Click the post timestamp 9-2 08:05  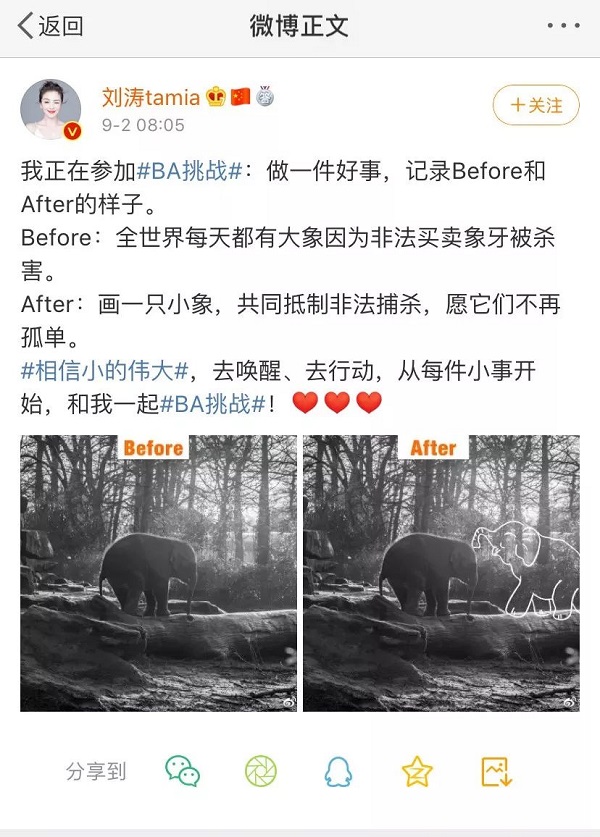143,125
